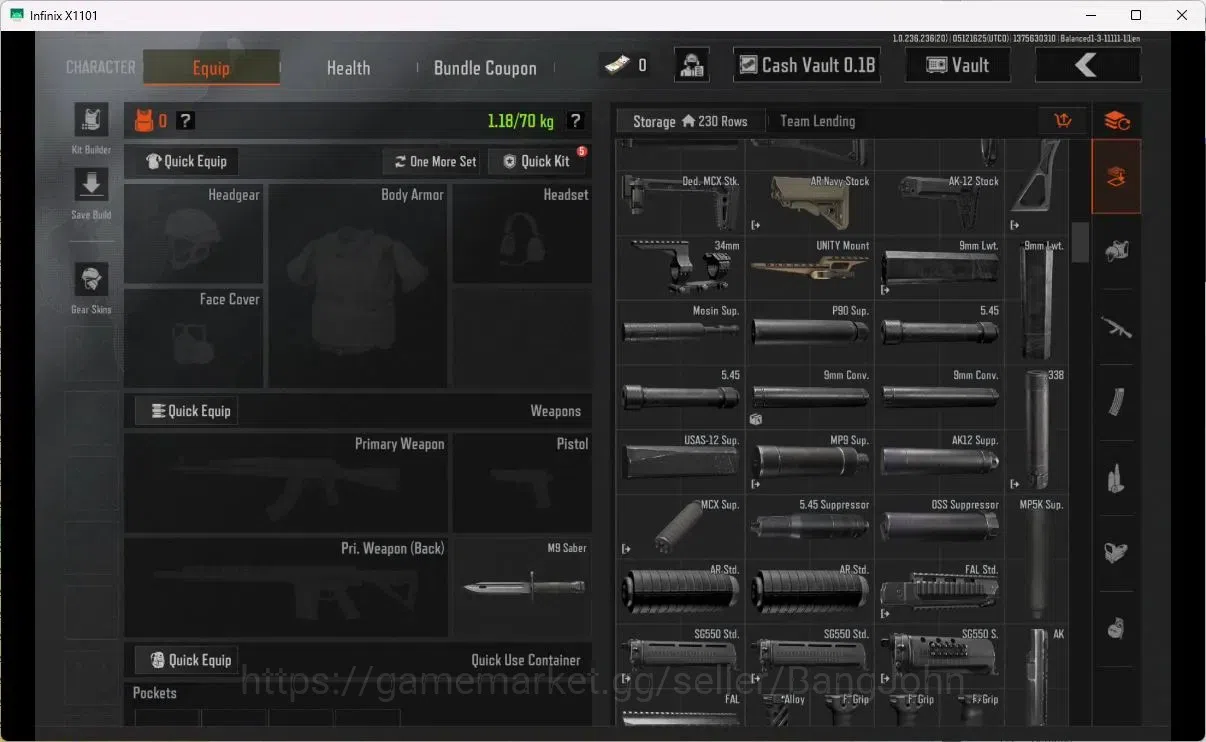The image size is (1206, 742).
Task: Click the auto-organize stack icon in the sidebar
Action: point(1116,121)
